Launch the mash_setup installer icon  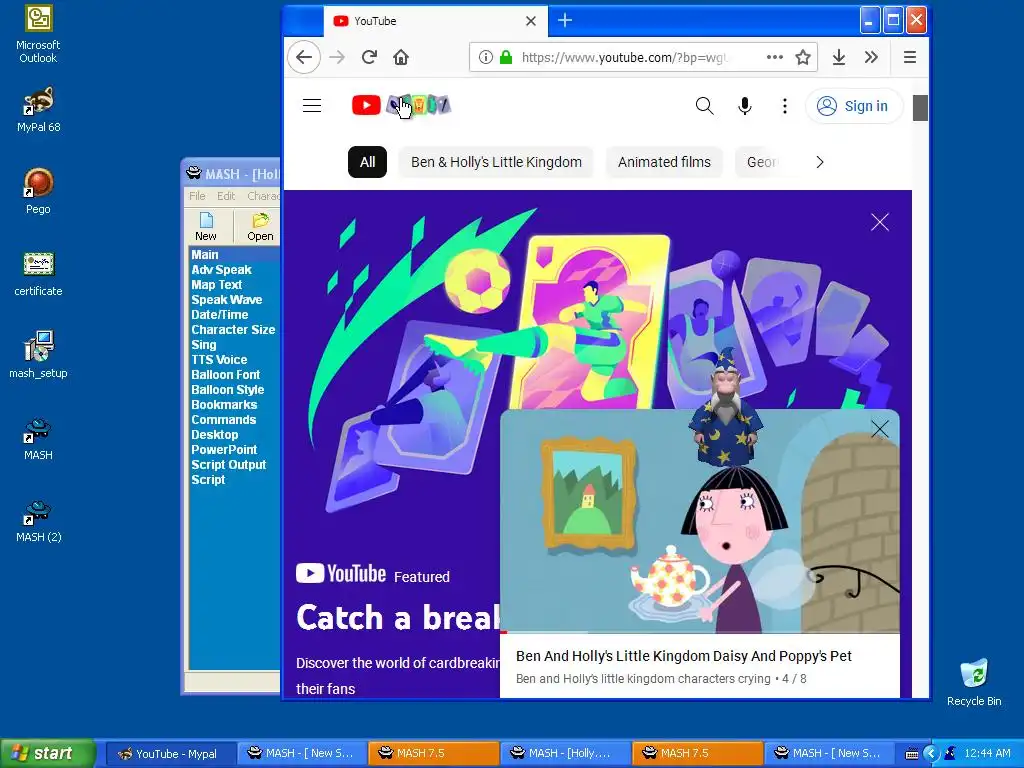tap(38, 355)
